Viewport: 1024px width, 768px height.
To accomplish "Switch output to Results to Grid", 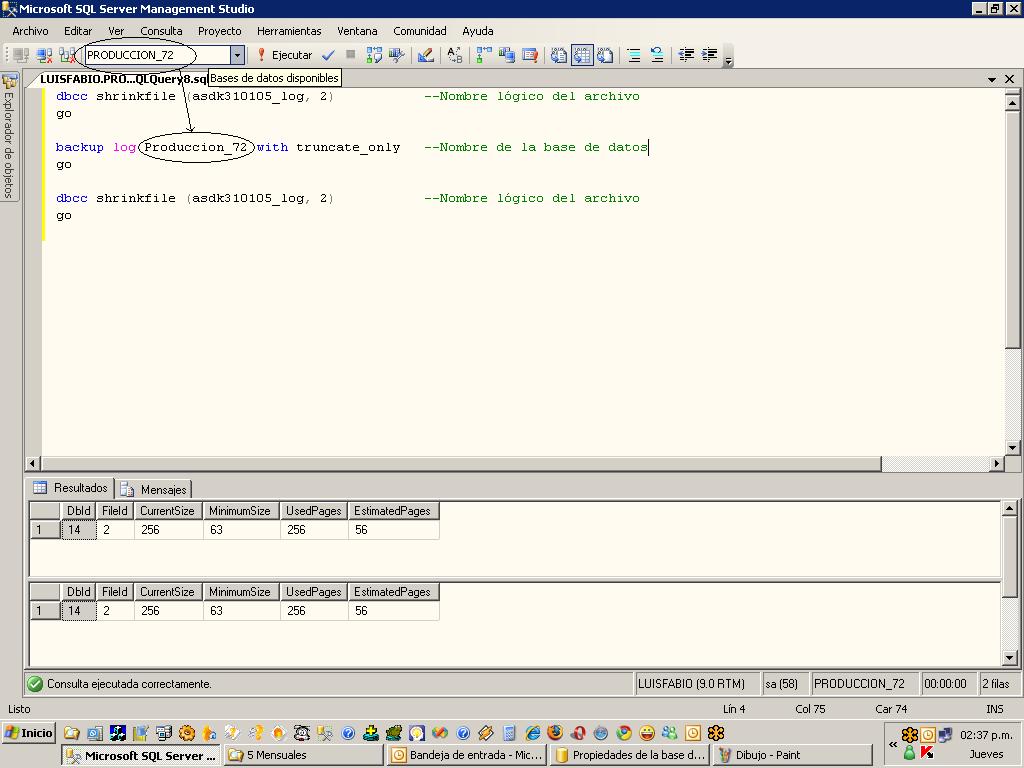I will tap(582, 56).
